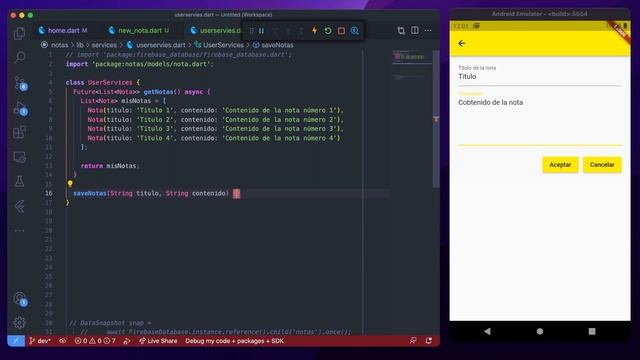This screenshot has height=360, width=640.
Task: Open problems errors and warnings counter
Action: [95, 341]
